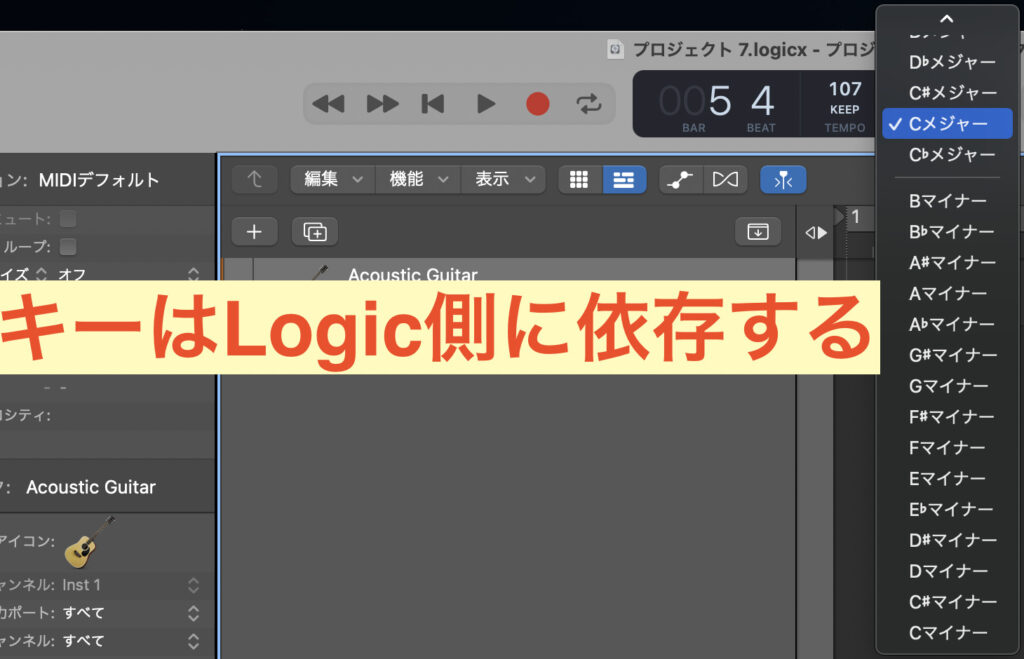The width and height of the screenshot is (1024, 659).
Task: Click the Acoustic Guitar inspector name
Action: 91,487
